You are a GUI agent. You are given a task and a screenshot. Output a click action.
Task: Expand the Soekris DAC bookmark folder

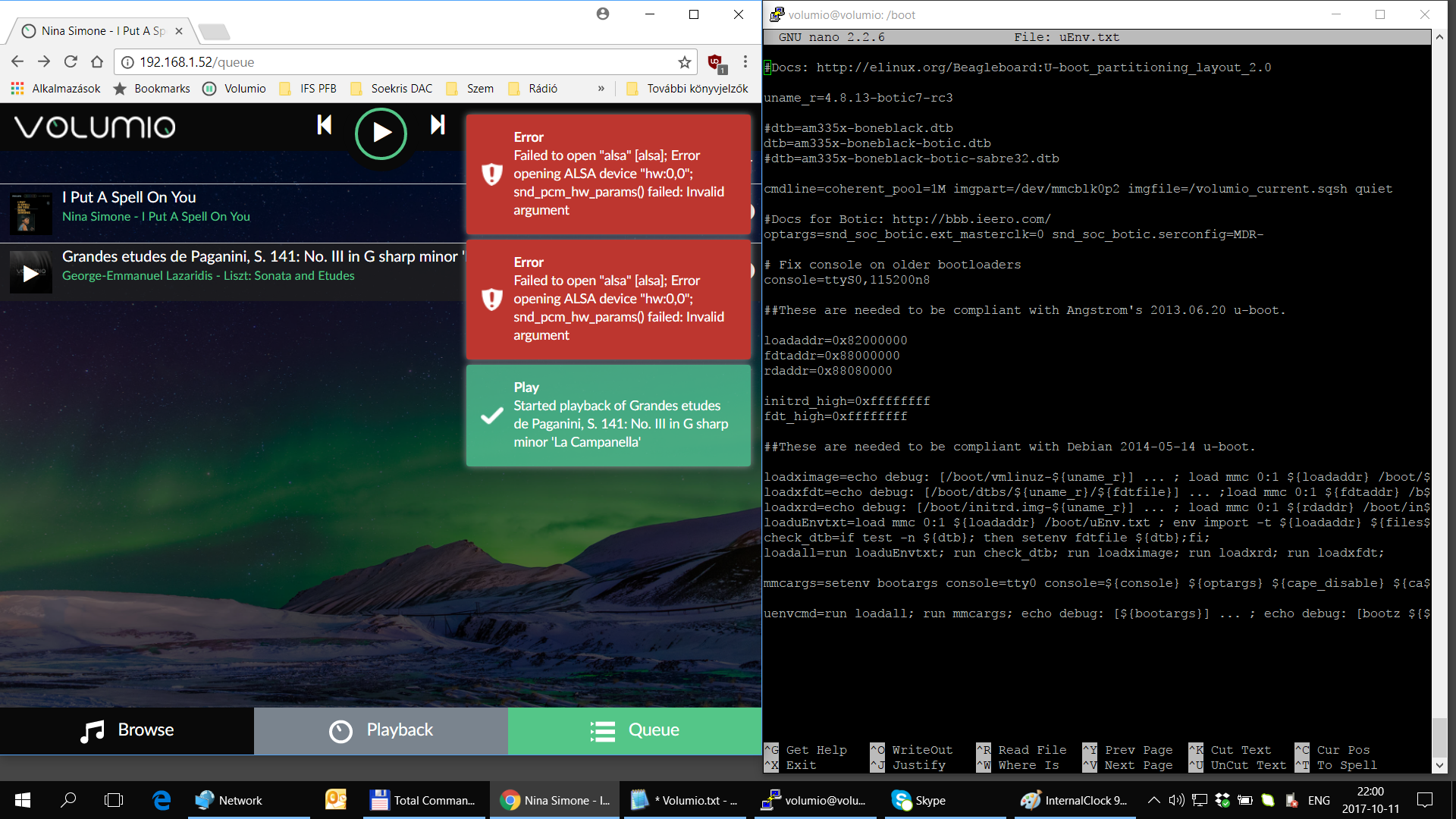tap(391, 89)
